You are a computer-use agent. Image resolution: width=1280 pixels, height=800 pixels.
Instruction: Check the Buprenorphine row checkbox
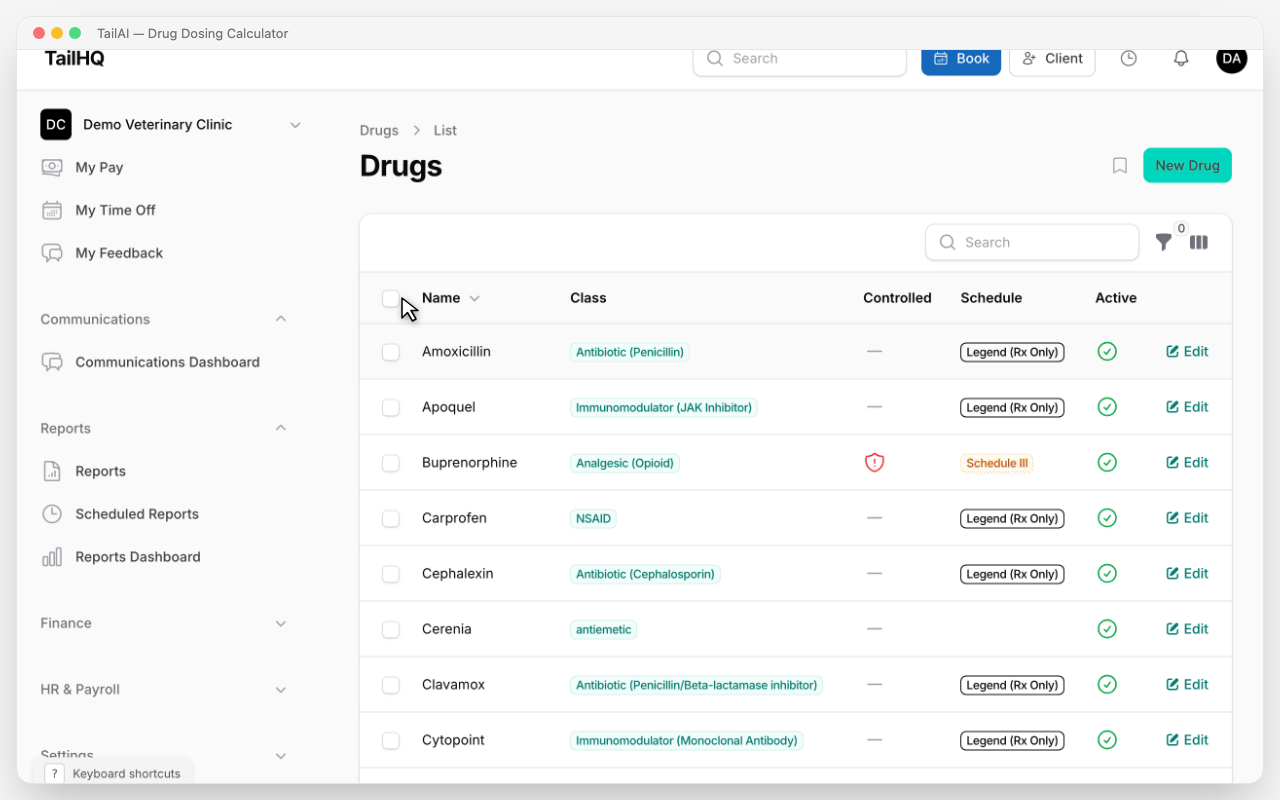click(x=391, y=462)
